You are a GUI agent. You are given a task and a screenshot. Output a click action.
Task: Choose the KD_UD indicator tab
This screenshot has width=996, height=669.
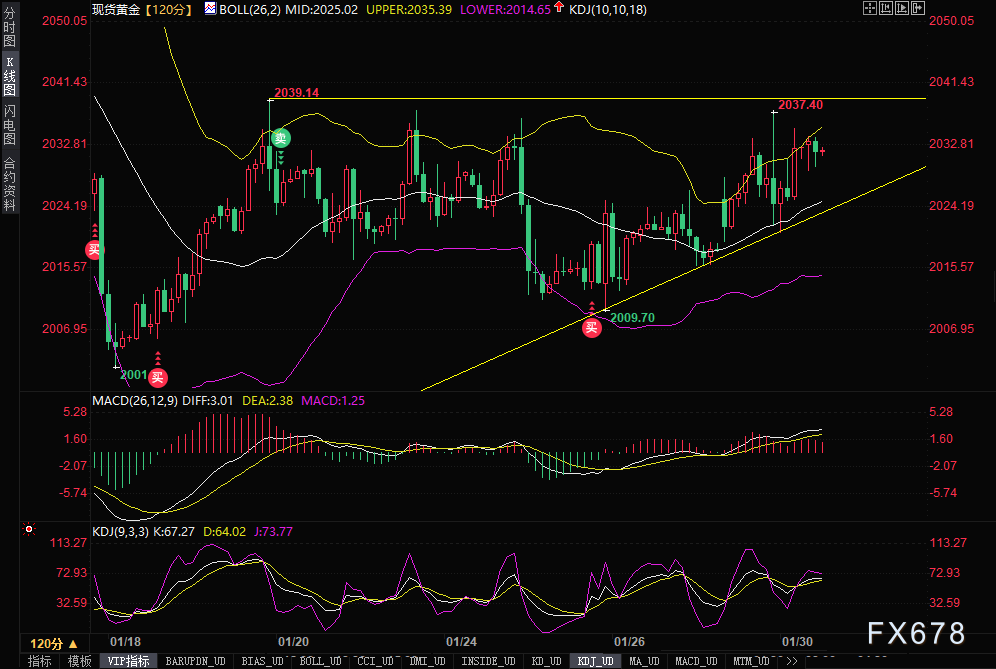click(x=546, y=661)
